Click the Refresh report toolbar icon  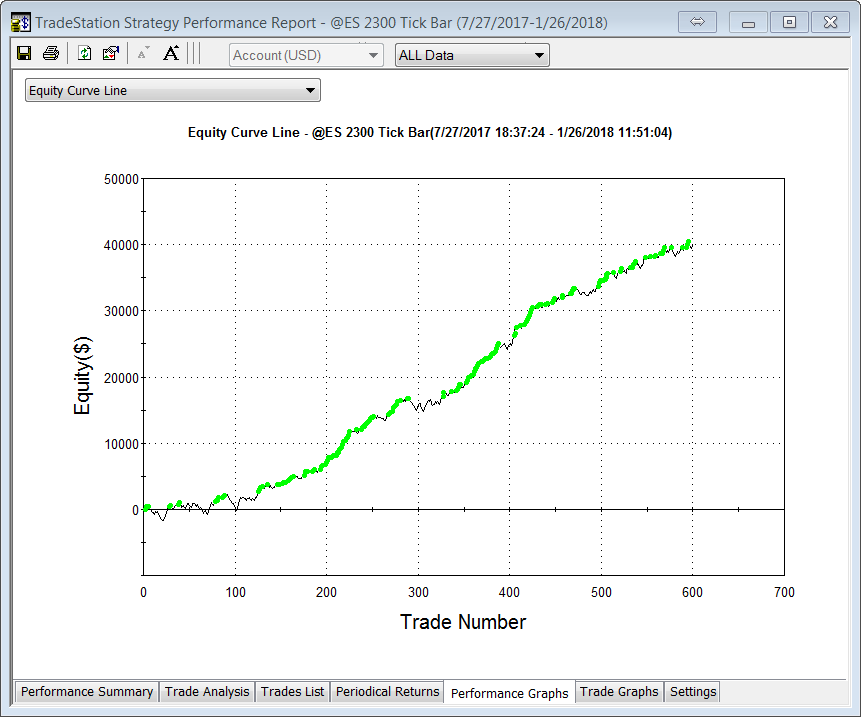[85, 54]
